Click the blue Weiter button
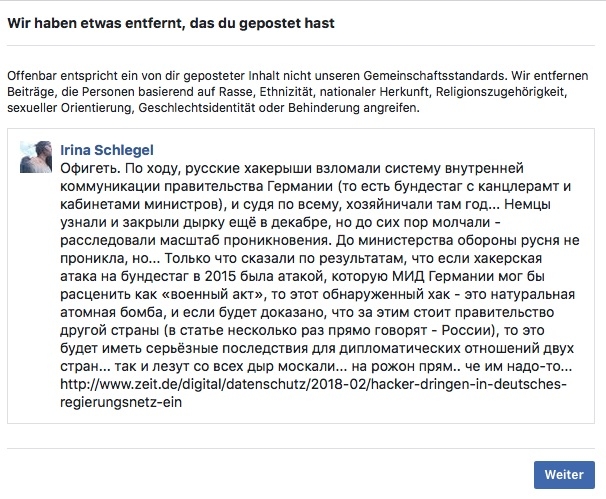This screenshot has width=606, height=499. (564, 473)
